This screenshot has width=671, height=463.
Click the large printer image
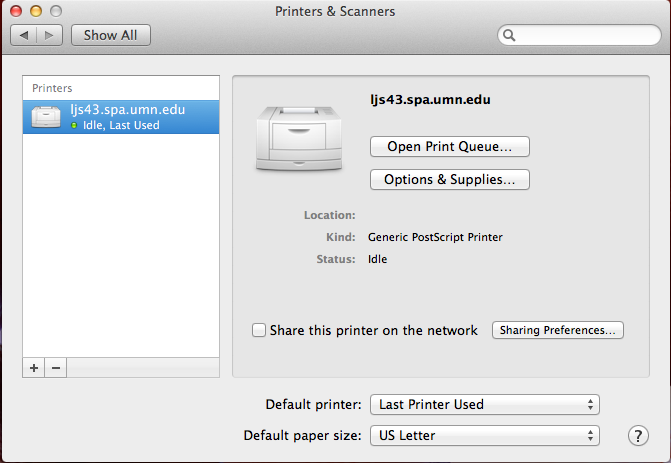(299, 138)
